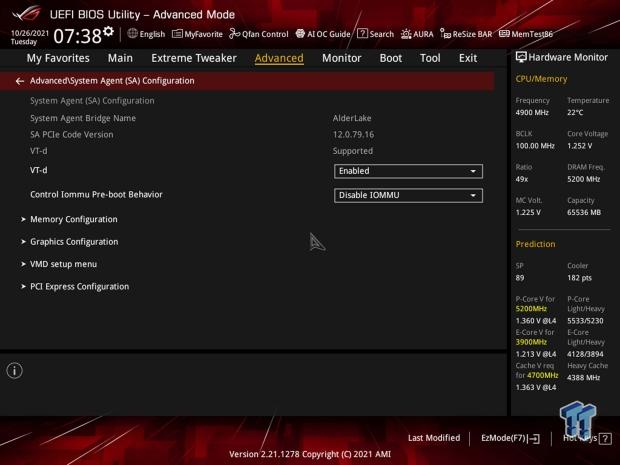Click the Advanced\System Agent (SA) Configuration breadcrumb
The width and height of the screenshot is (620, 465).
point(112,81)
